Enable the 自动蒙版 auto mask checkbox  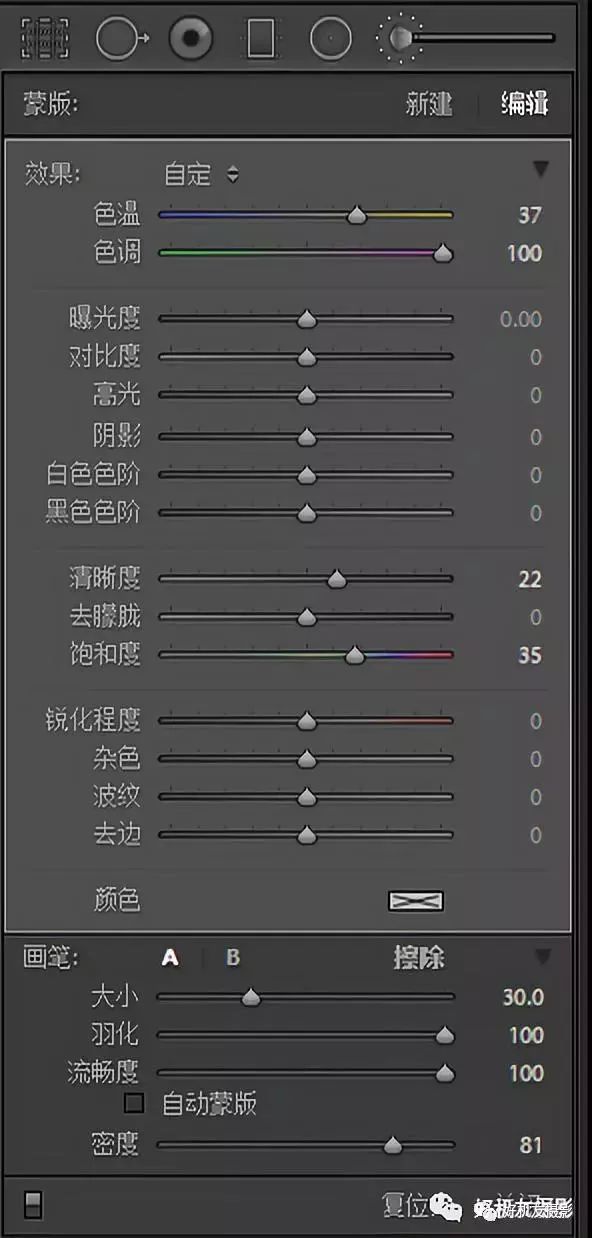click(131, 1103)
